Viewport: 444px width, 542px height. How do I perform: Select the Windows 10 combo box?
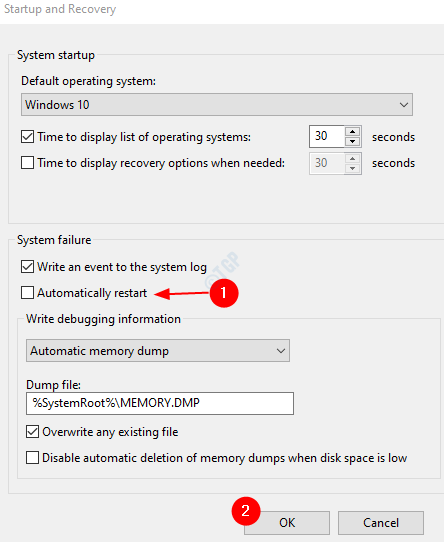pos(217,104)
